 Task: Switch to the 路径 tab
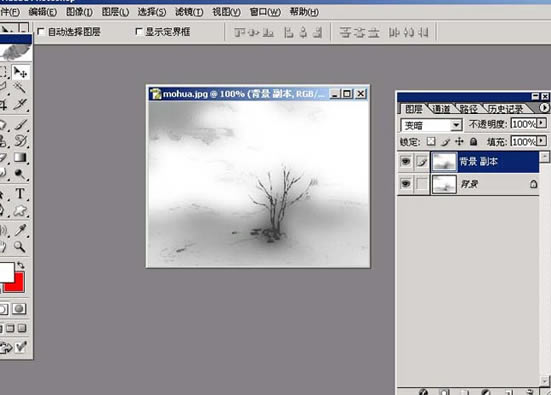[469, 109]
